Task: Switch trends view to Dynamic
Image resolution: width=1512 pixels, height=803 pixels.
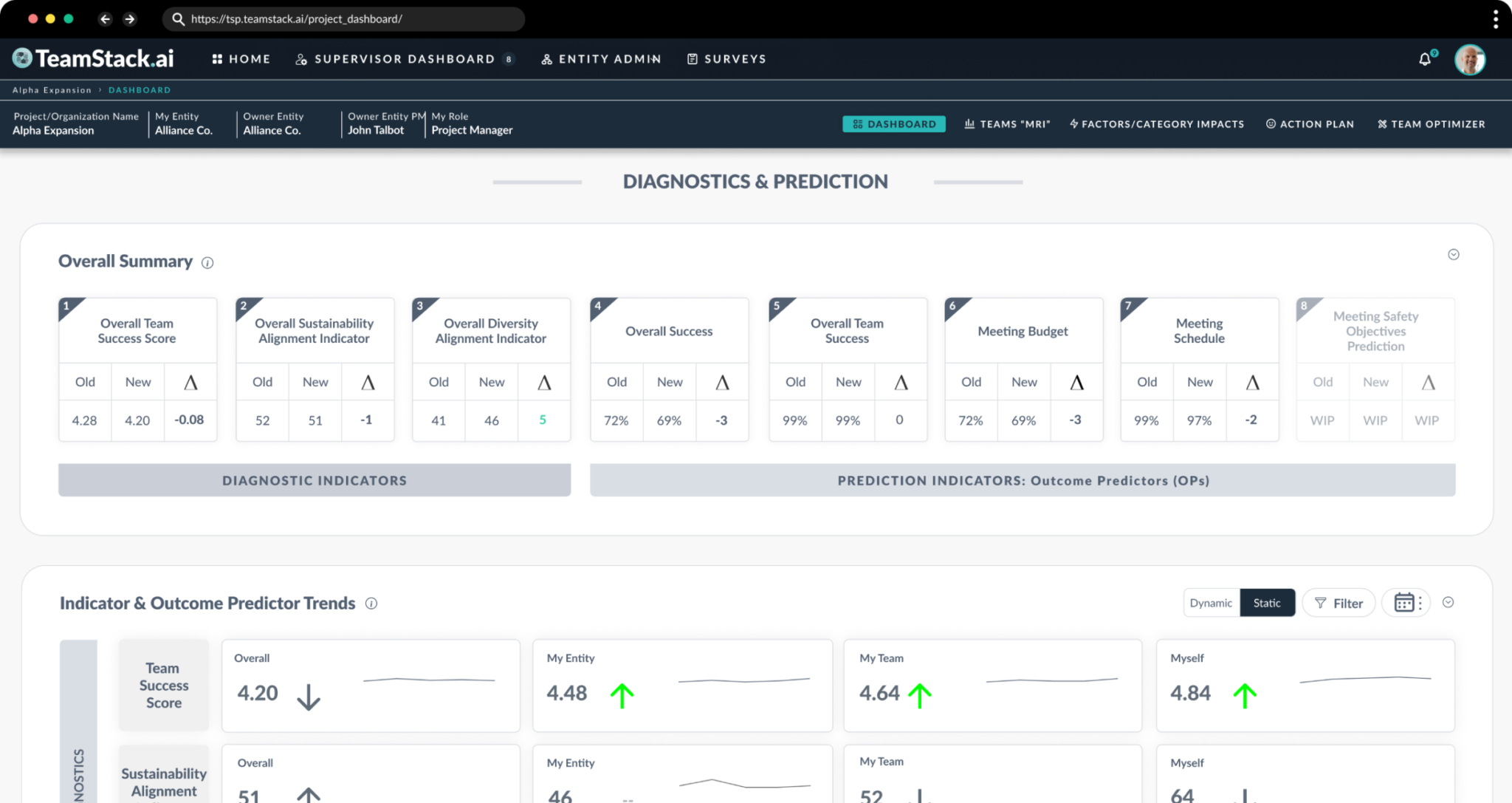Action: click(x=1211, y=603)
